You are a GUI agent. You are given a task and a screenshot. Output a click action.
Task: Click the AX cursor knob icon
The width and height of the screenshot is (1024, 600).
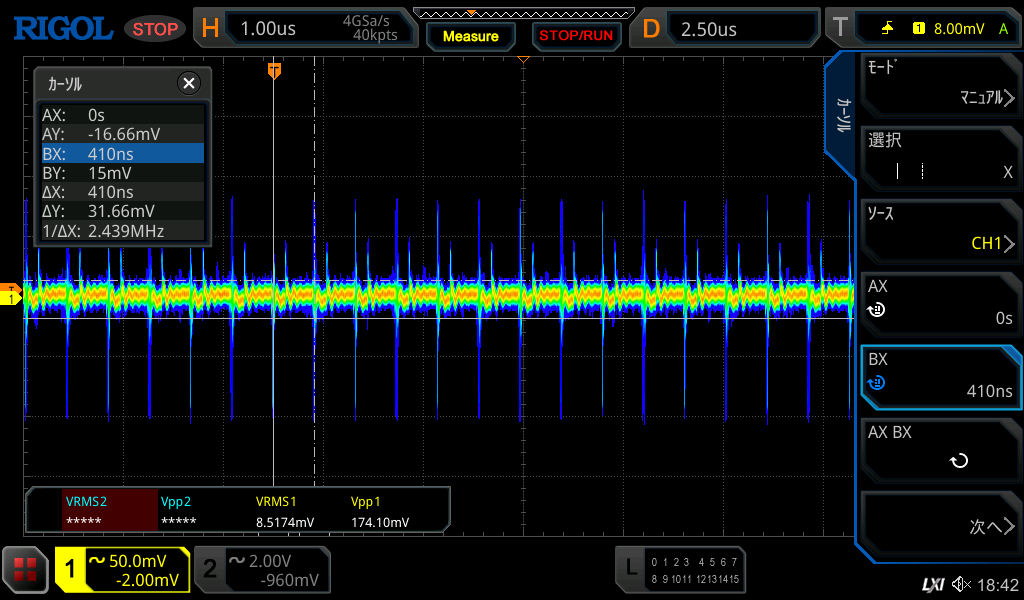coord(877,310)
